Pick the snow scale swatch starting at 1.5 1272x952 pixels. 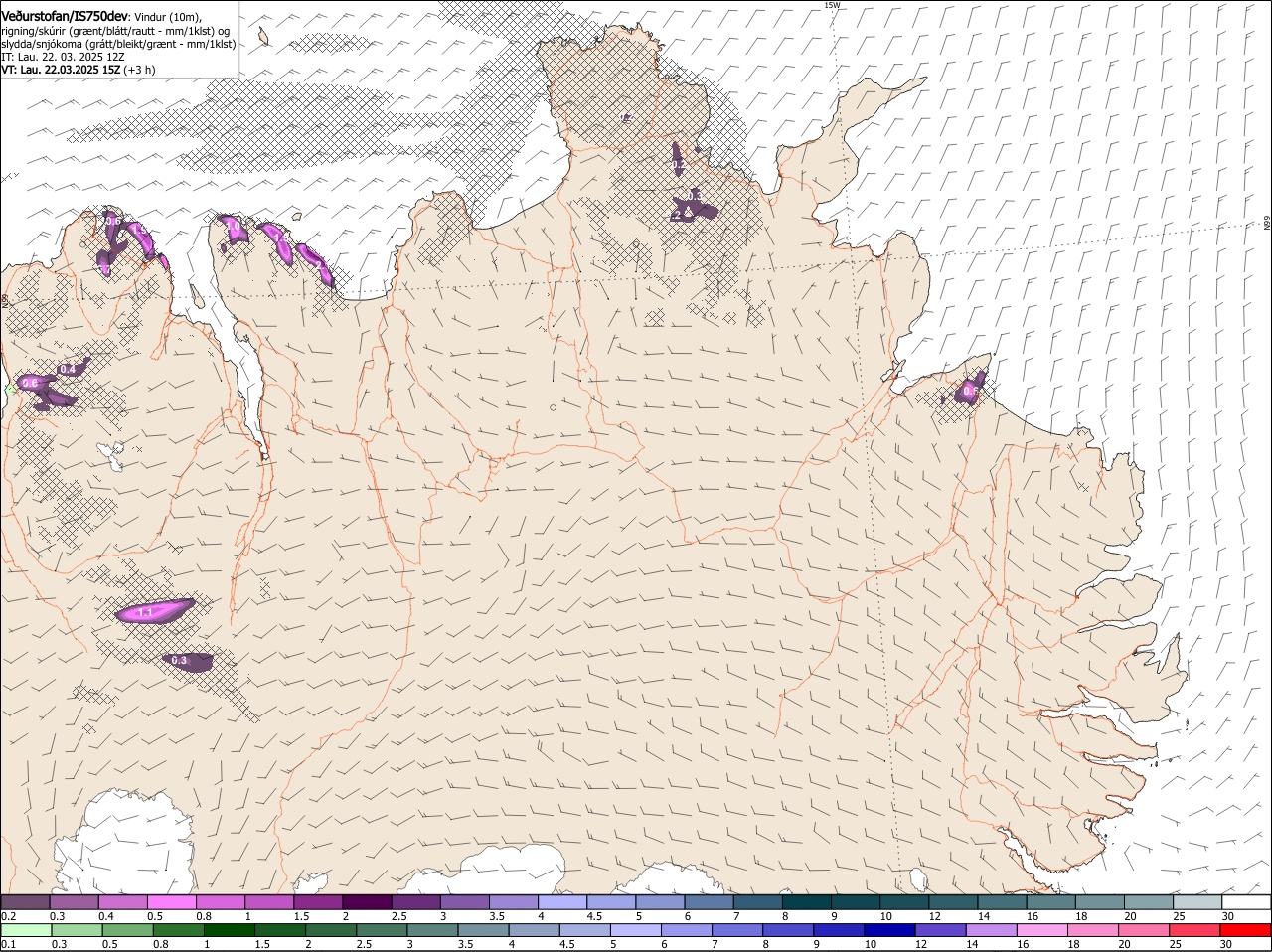318,902
